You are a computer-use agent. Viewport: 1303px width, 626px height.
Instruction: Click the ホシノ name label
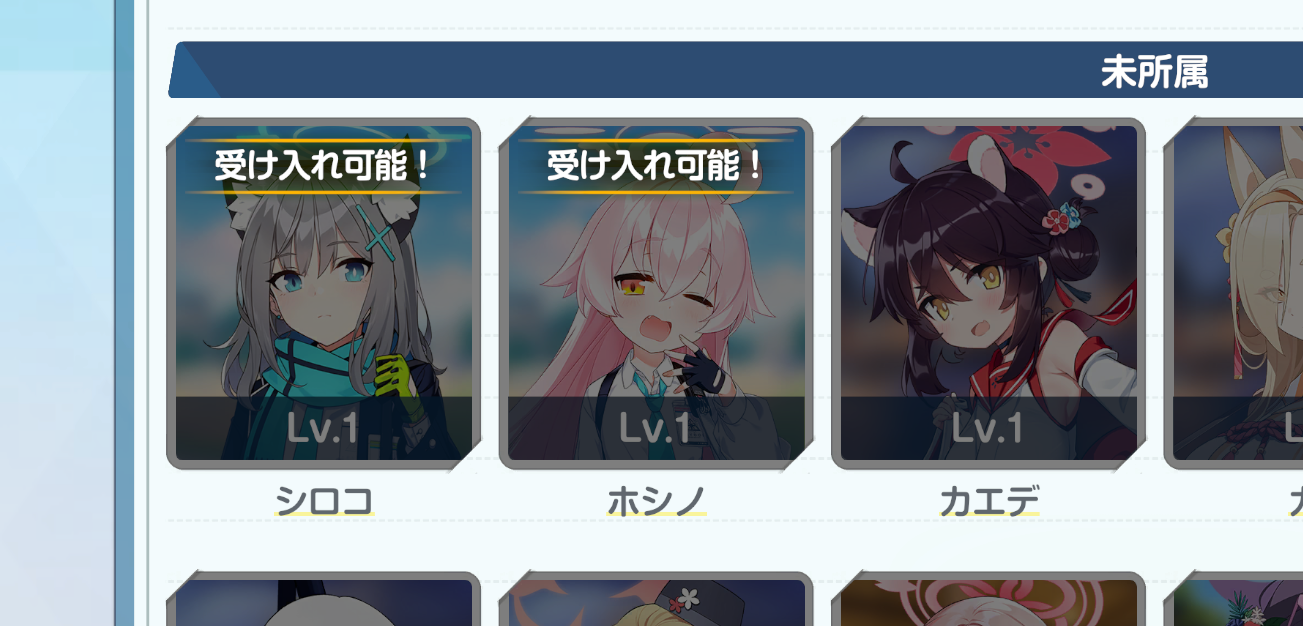[656, 500]
